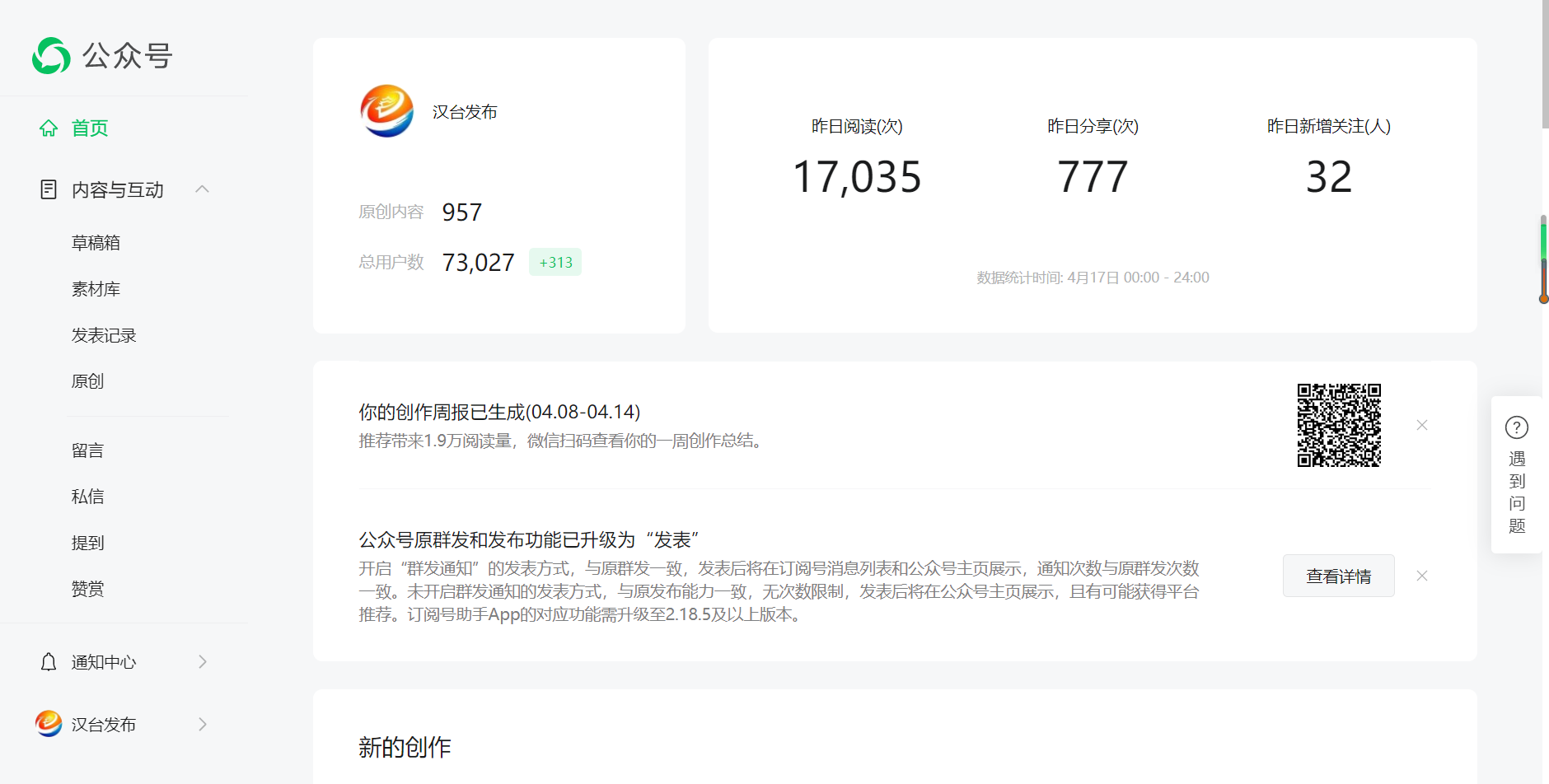
Task: Click the WeChat 公众号 logo icon
Action: pos(51,56)
